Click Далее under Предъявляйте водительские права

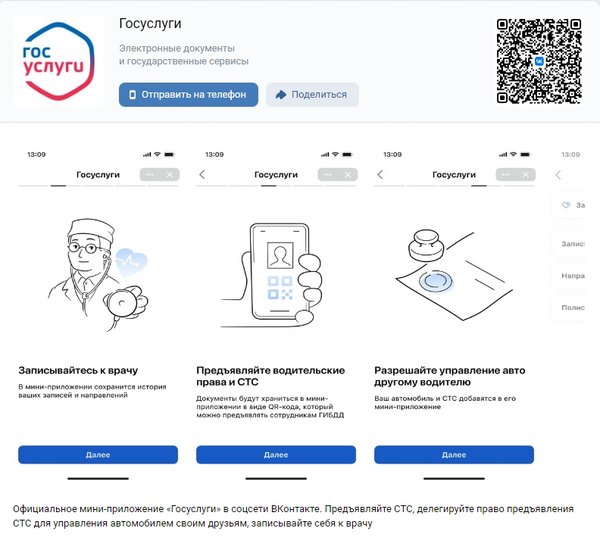pyautogui.click(x=276, y=455)
